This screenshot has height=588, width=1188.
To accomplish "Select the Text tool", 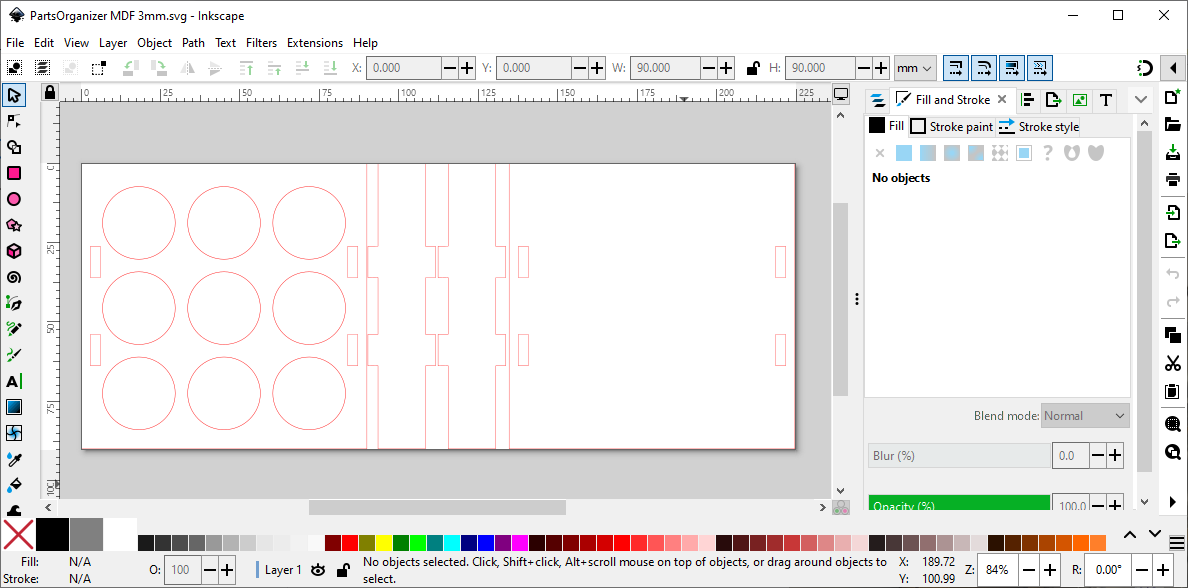I will (14, 381).
